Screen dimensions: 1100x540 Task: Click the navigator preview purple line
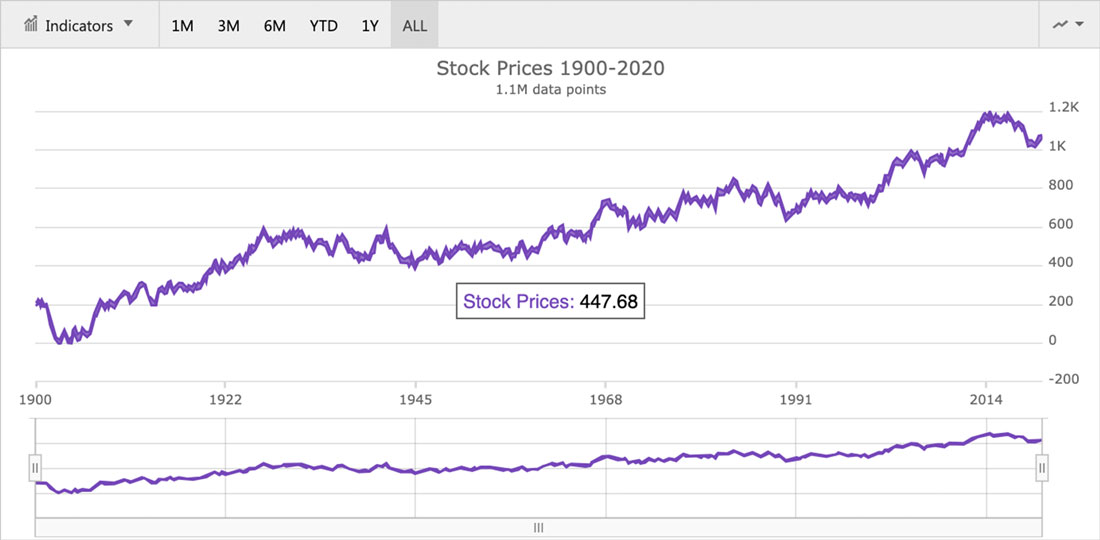point(539,468)
